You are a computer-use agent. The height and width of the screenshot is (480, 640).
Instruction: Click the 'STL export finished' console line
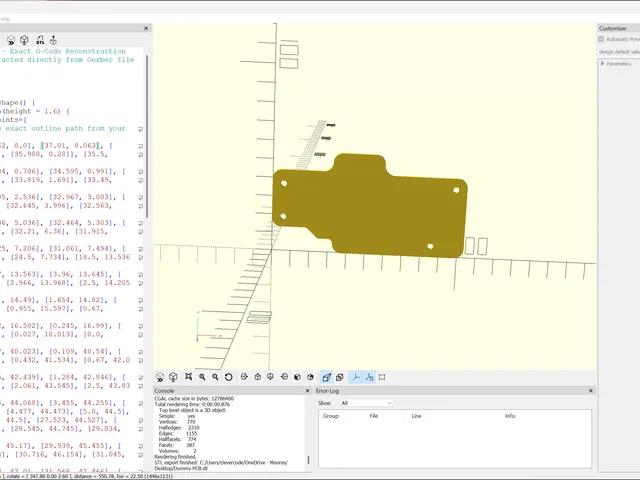click(221, 462)
